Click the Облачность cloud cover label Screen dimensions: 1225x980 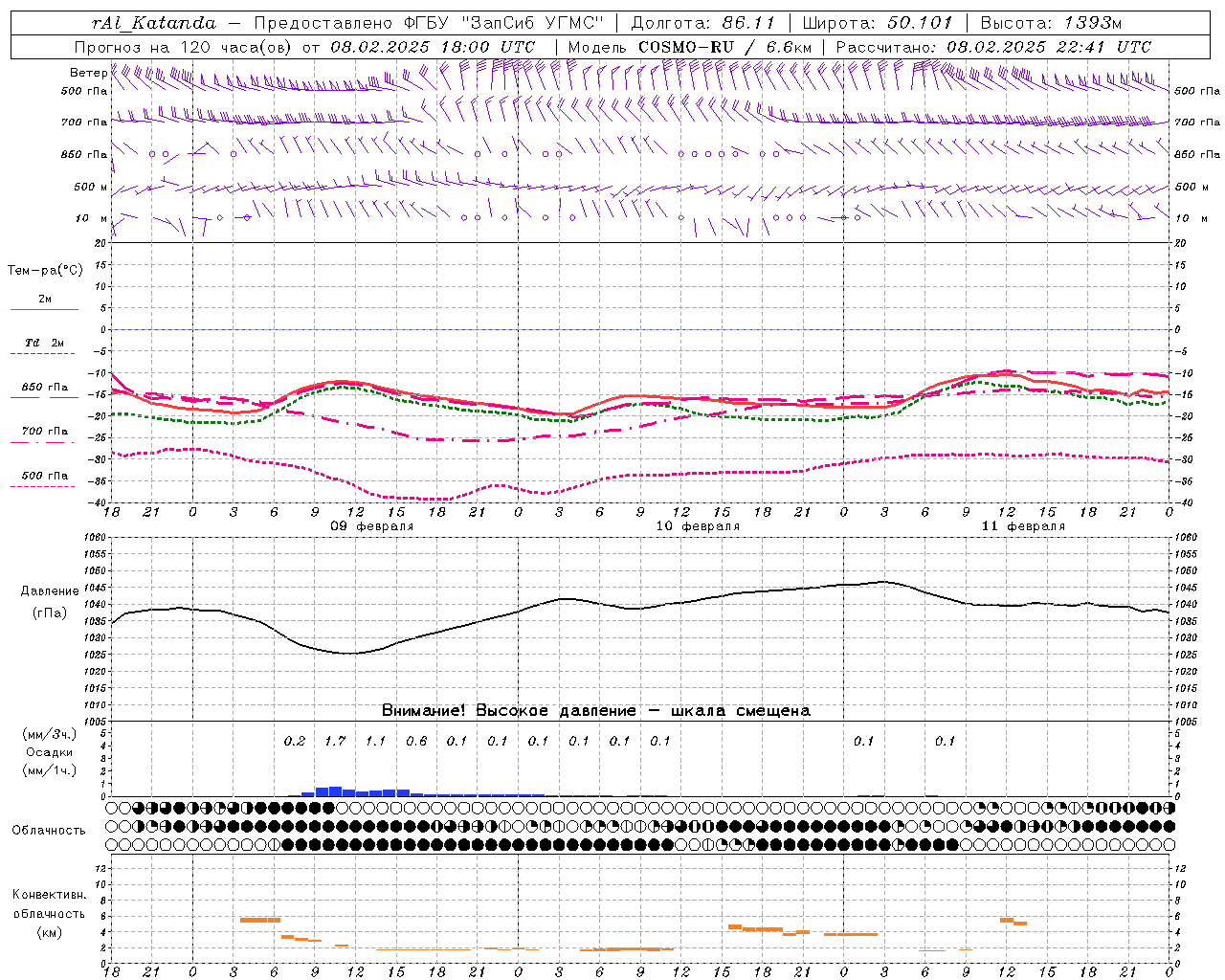(x=49, y=831)
